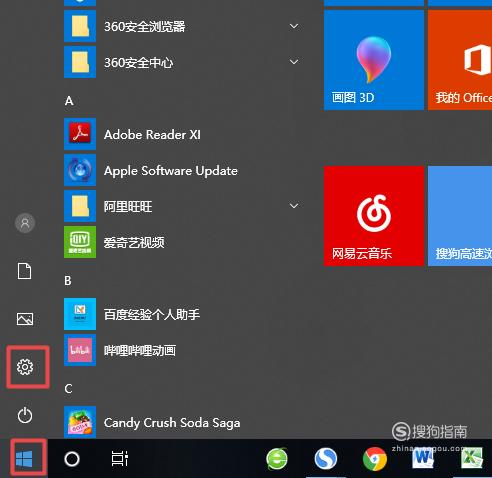This screenshot has width=492, height=478.
Task: Click the 百度经验个人助手 icon
Action: [80, 314]
